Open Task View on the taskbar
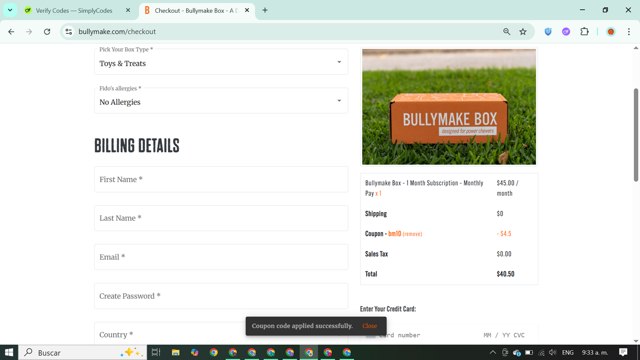This screenshot has width=640, height=360. coord(156,352)
